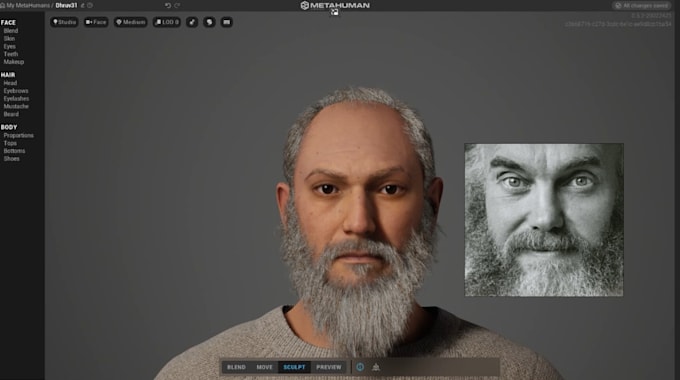Open the My MetaHumans breadcrumb link
This screenshot has width=680, height=380.
(x=28, y=6)
